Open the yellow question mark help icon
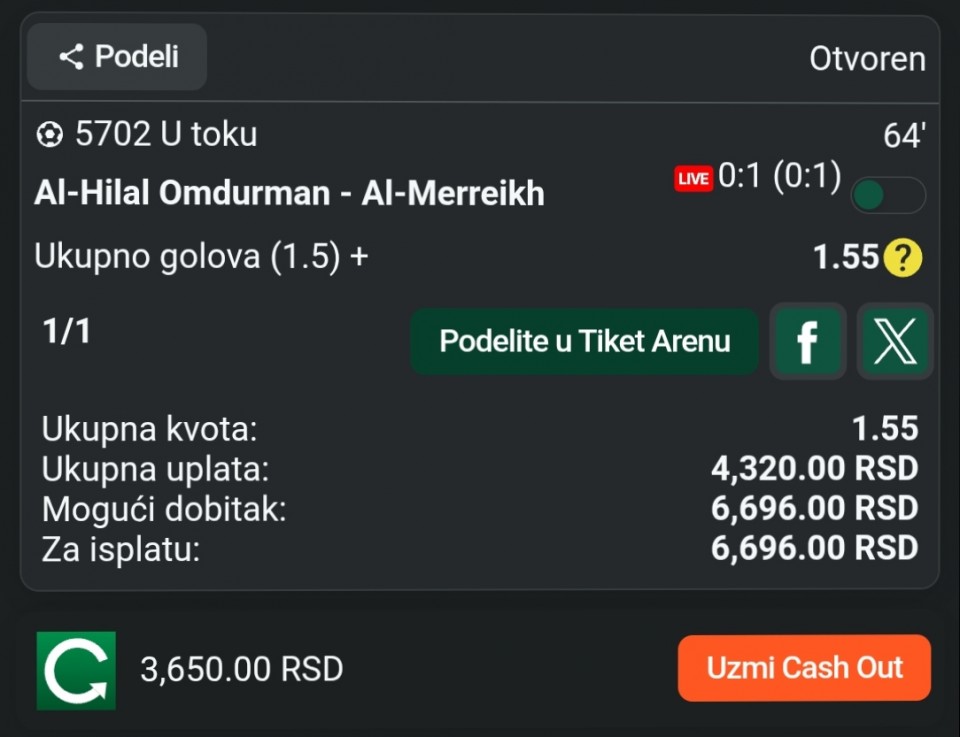This screenshot has width=960, height=737. (x=902, y=259)
